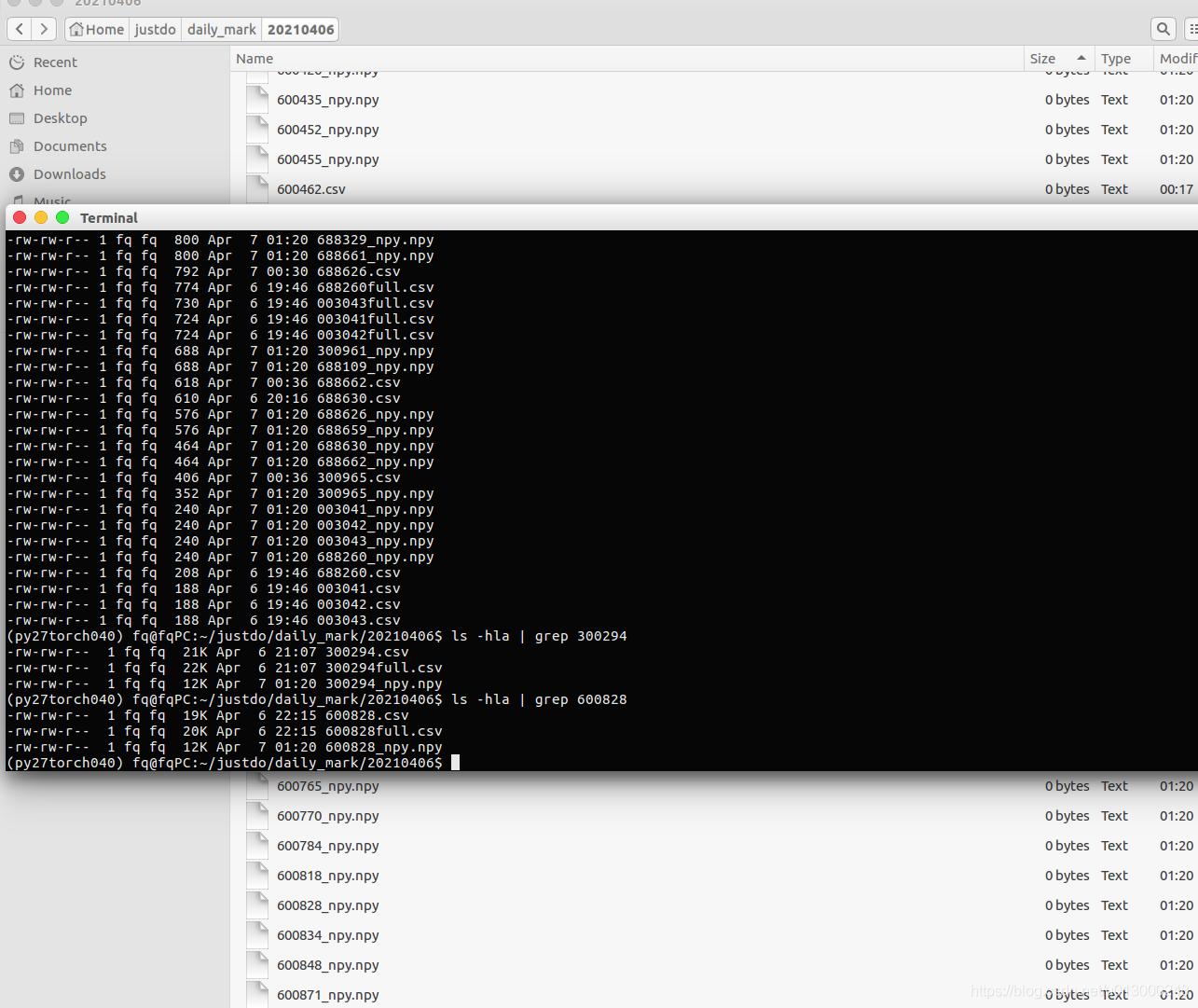The image size is (1198, 1008).
Task: Minimize Terminal with the yellow button
Action: click(x=41, y=217)
